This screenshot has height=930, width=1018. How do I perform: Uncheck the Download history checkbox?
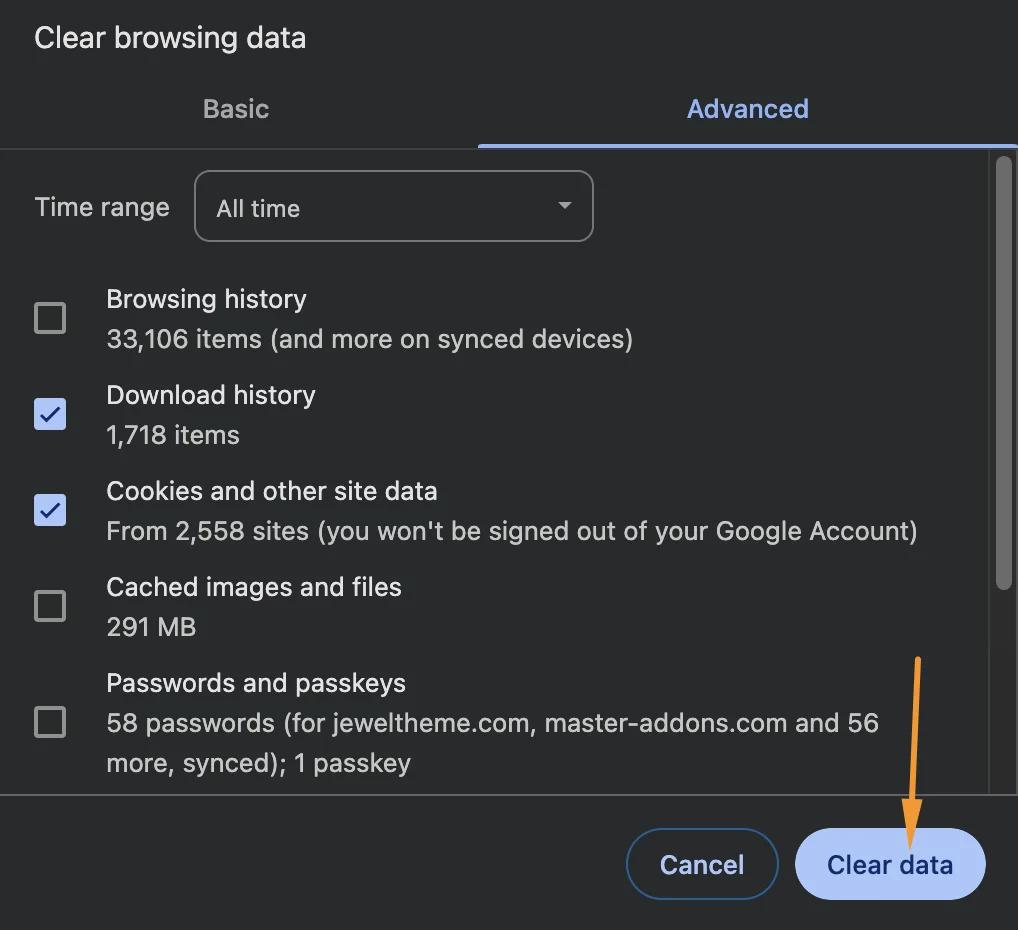coord(50,414)
